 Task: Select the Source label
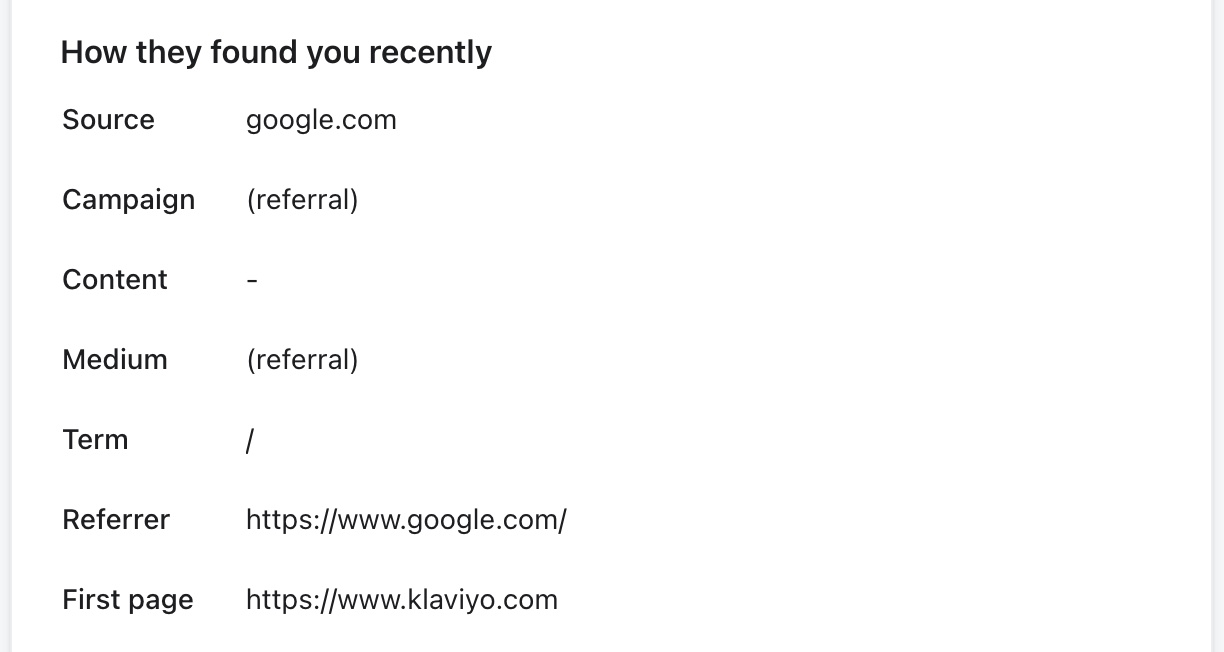coord(108,120)
